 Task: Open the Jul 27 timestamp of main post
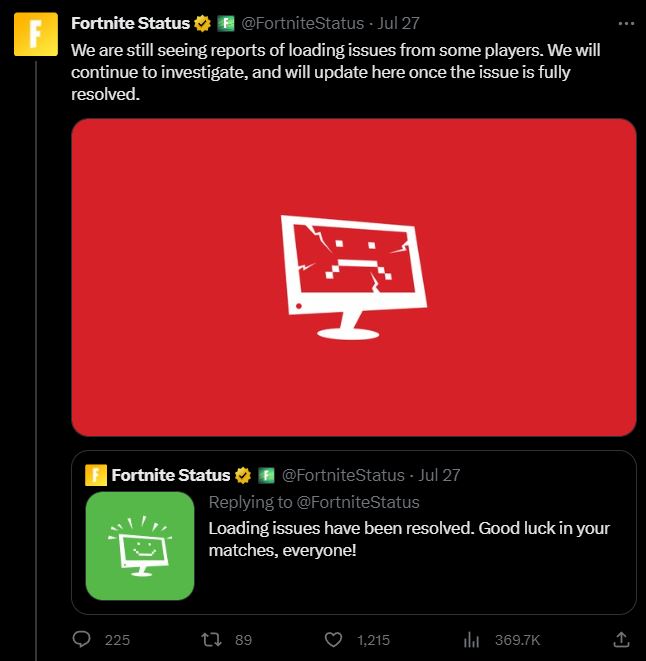(x=398, y=24)
